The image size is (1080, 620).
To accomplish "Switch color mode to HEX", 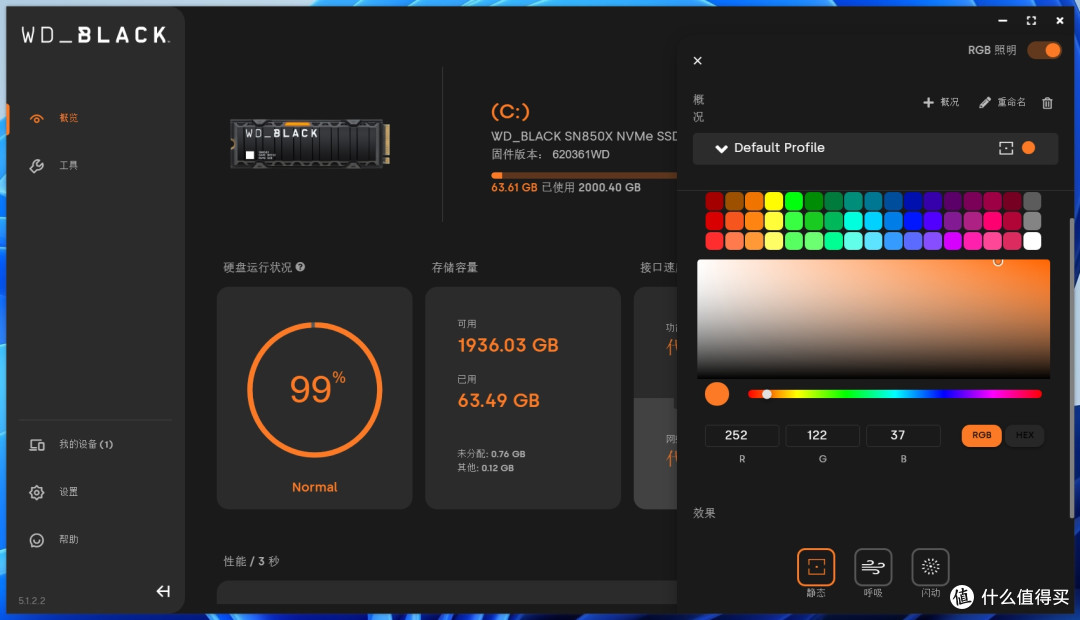I will [1024, 435].
